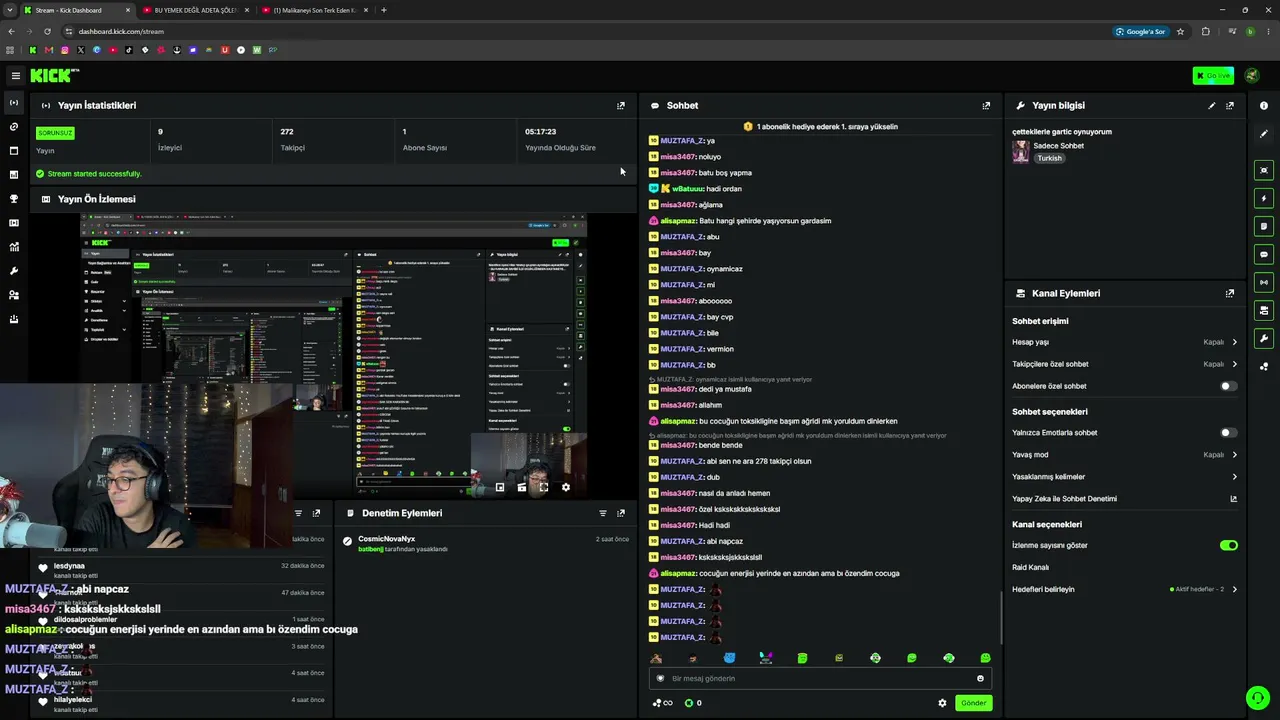Click the SORUNSUZ stream status badge

pyautogui.click(x=55, y=132)
